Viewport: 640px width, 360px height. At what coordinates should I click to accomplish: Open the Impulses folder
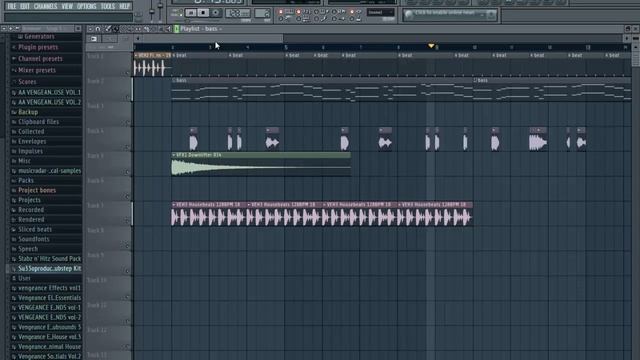pos(30,151)
